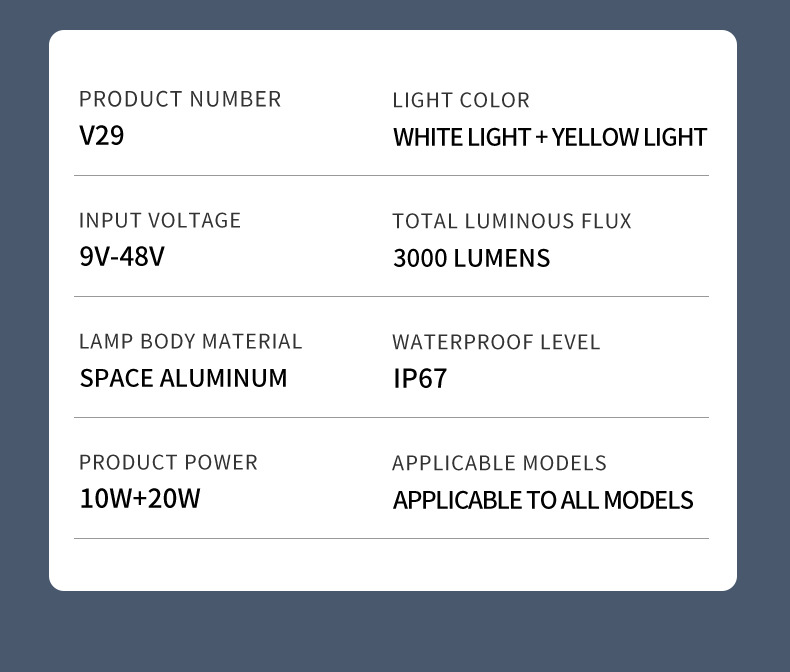Screen dimensions: 790x672
Task: Click the LIGHT COLOR heading
Action: (461, 100)
